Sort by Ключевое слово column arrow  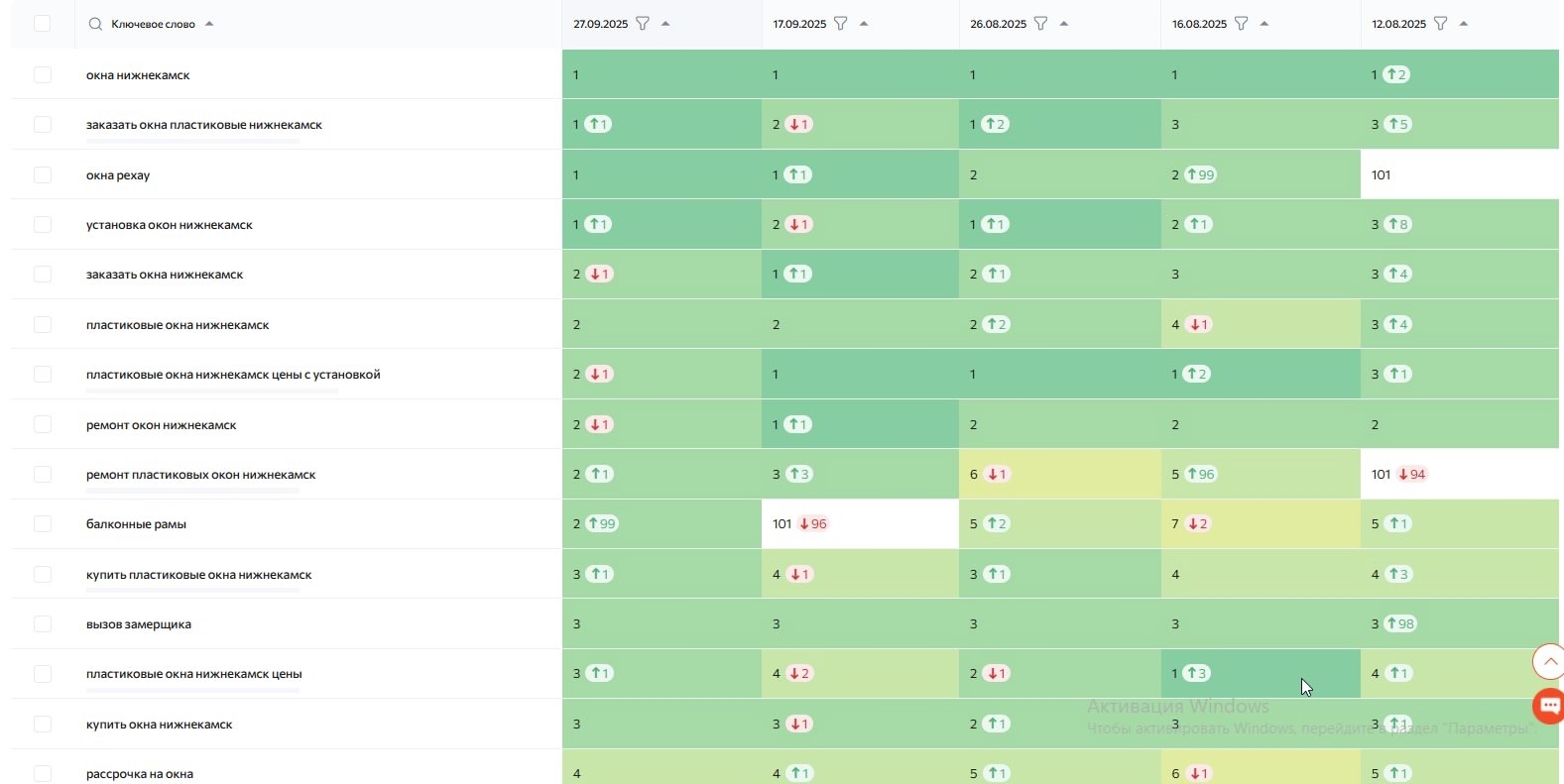209,24
